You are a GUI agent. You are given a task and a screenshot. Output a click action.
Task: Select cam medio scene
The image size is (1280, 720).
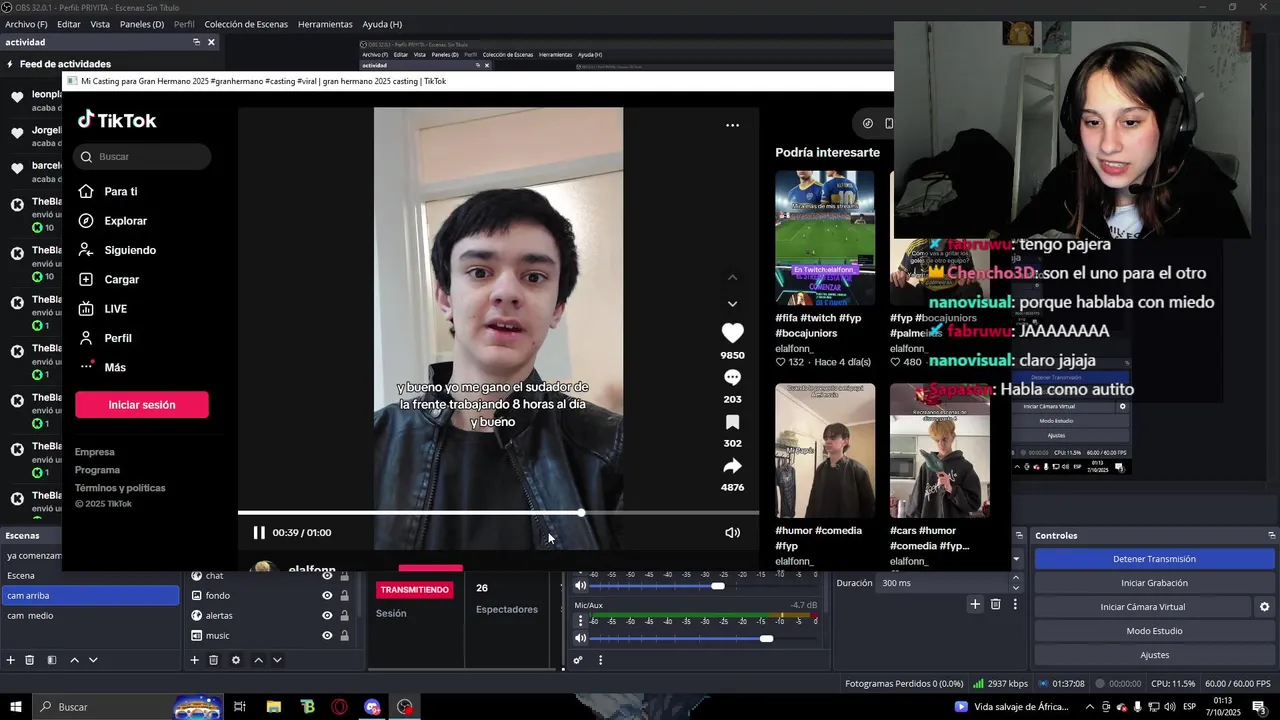90,616
